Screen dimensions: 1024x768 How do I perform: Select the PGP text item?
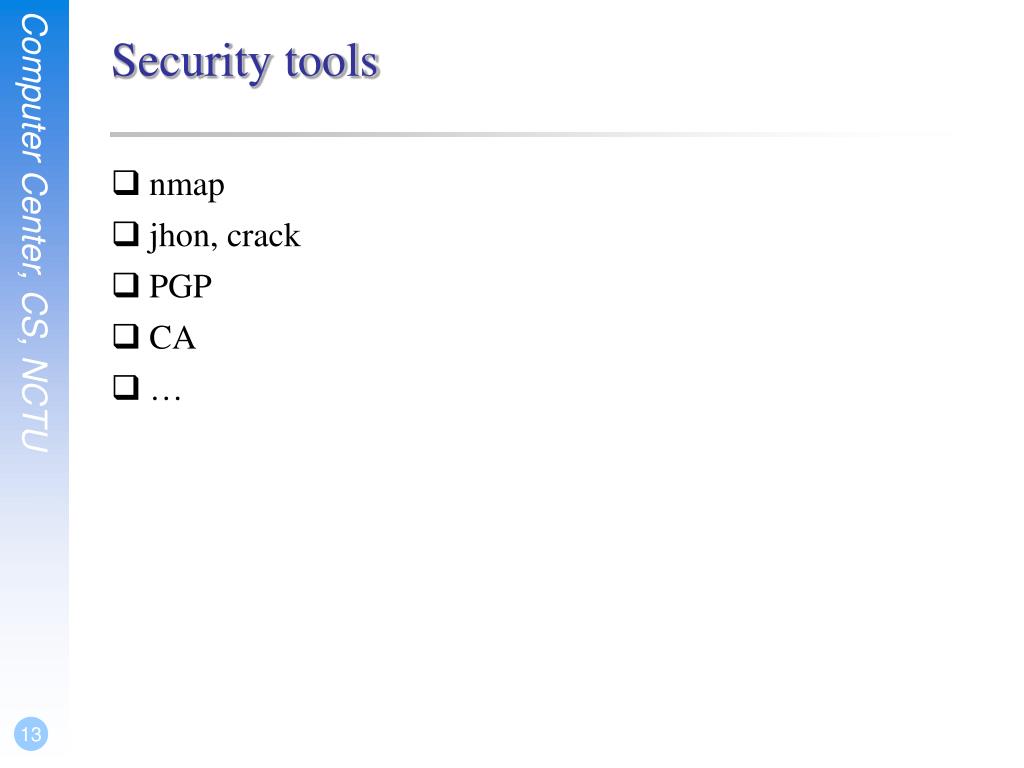point(180,286)
